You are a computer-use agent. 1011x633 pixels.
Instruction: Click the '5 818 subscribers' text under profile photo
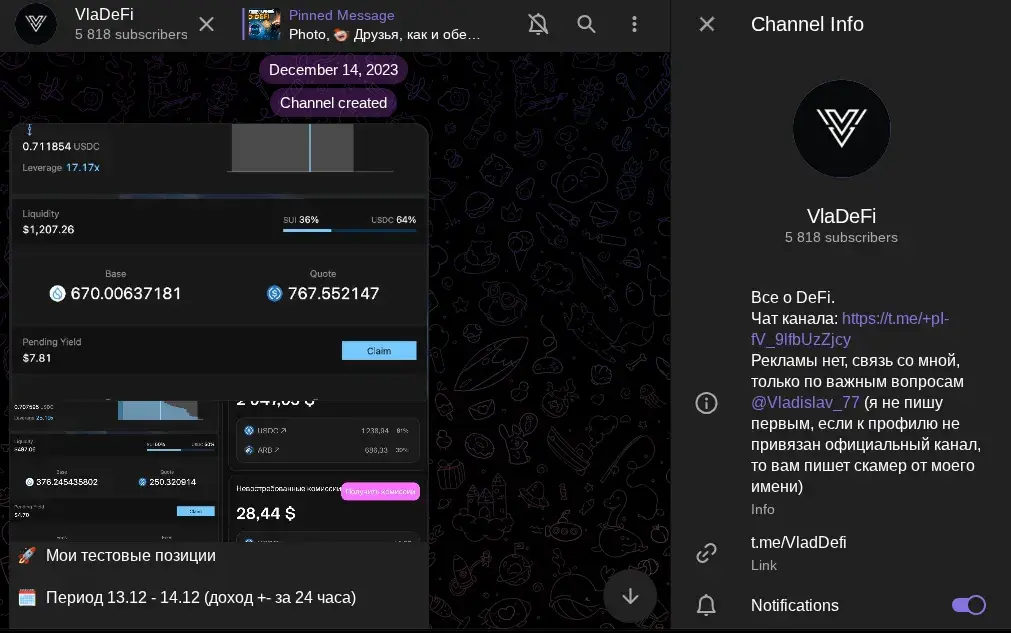[841, 237]
